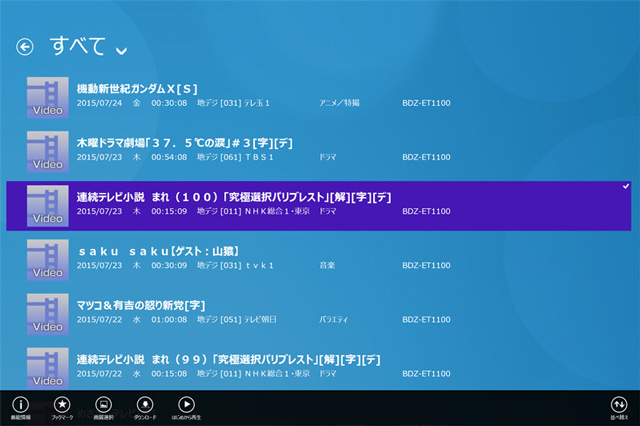Click the download icon in bottom bar
This screenshot has height=426, width=640.
click(x=144, y=403)
